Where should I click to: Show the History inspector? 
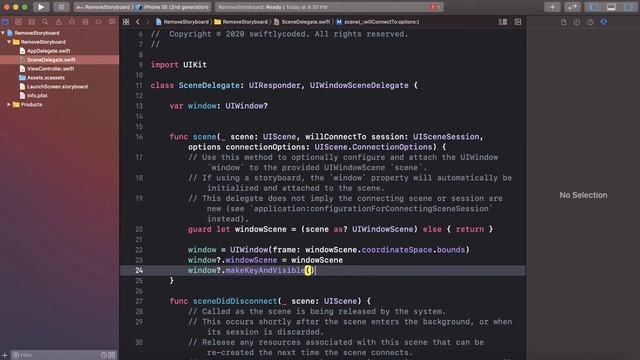coord(577,22)
